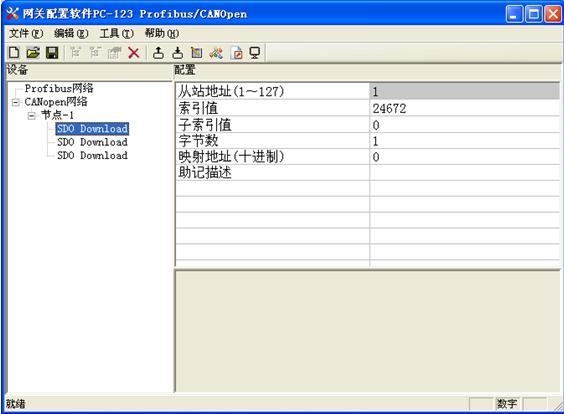
Task: Open the 工具(T) menu
Action: tap(117, 33)
